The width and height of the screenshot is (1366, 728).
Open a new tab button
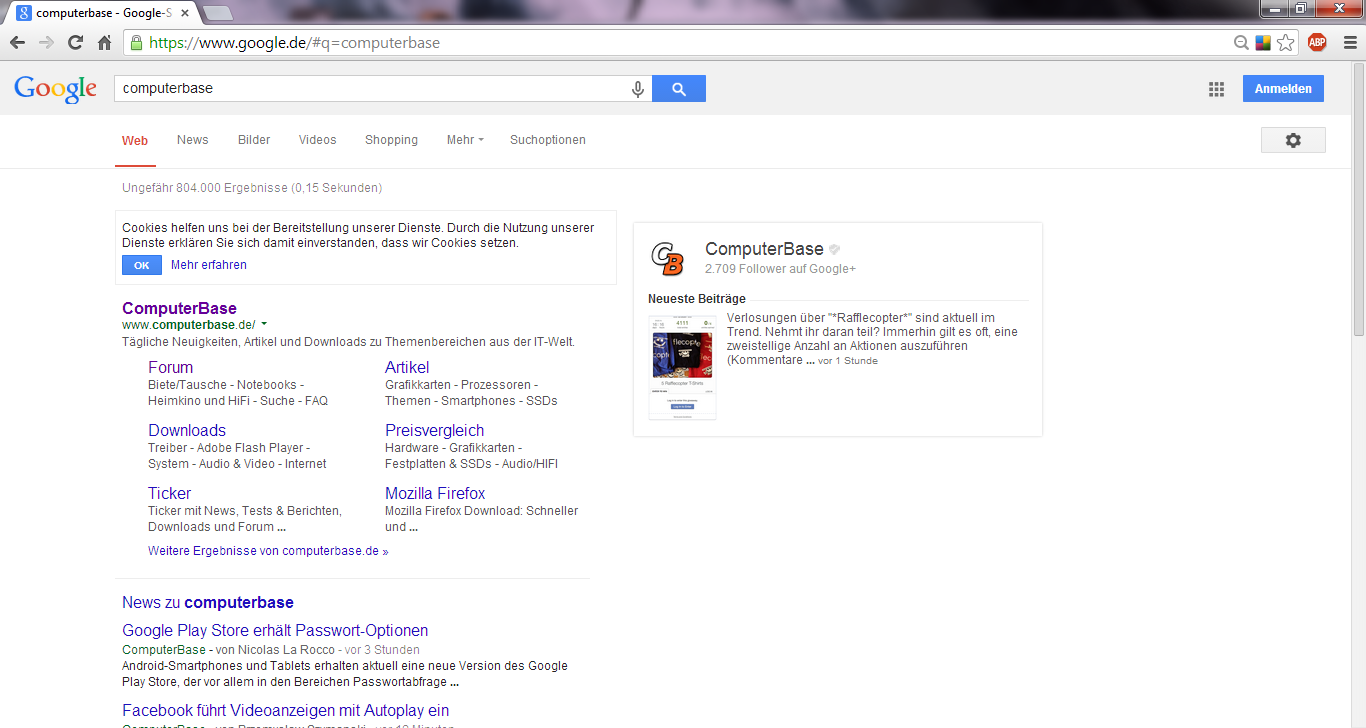pos(217,13)
